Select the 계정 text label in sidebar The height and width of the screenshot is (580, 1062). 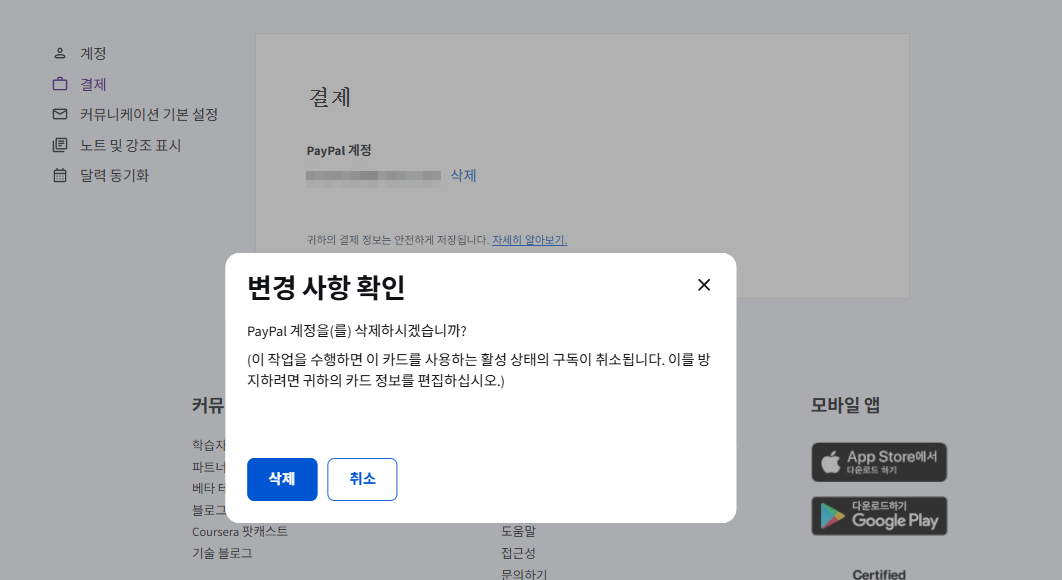(x=93, y=53)
